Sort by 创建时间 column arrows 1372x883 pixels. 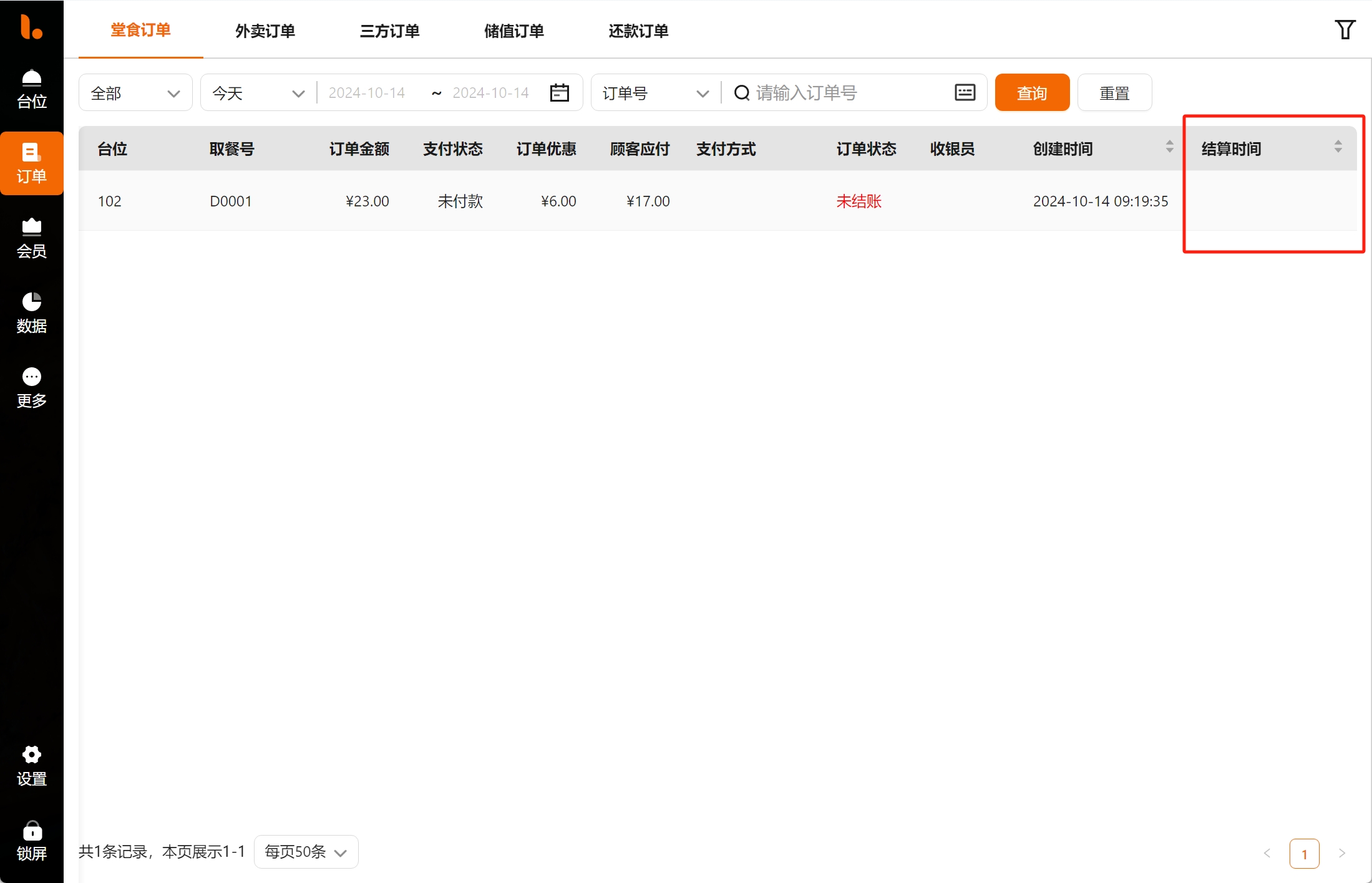click(1170, 147)
